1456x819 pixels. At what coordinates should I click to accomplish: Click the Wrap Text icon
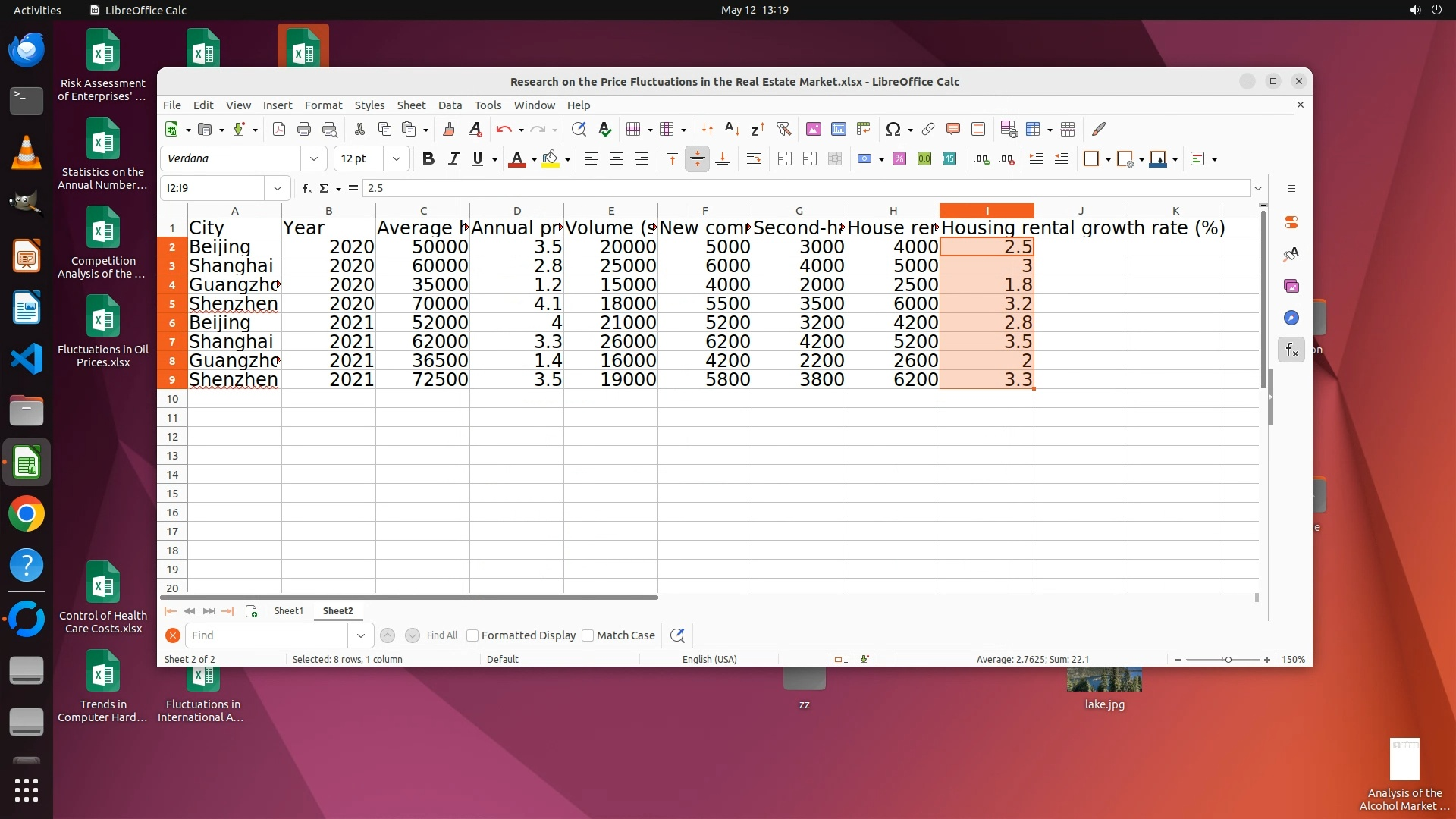click(x=753, y=159)
